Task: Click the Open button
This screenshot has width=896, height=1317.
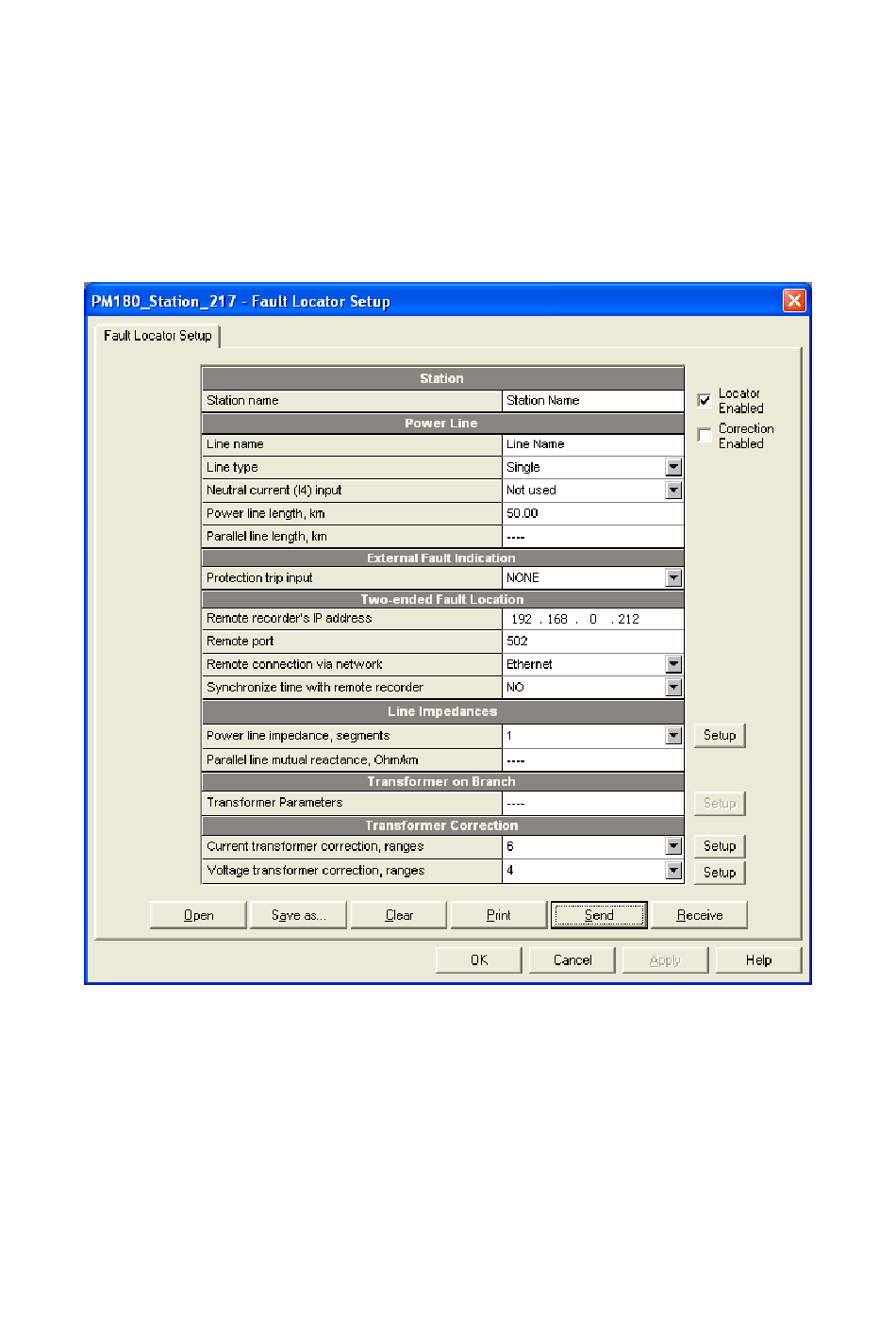Action: (x=198, y=915)
